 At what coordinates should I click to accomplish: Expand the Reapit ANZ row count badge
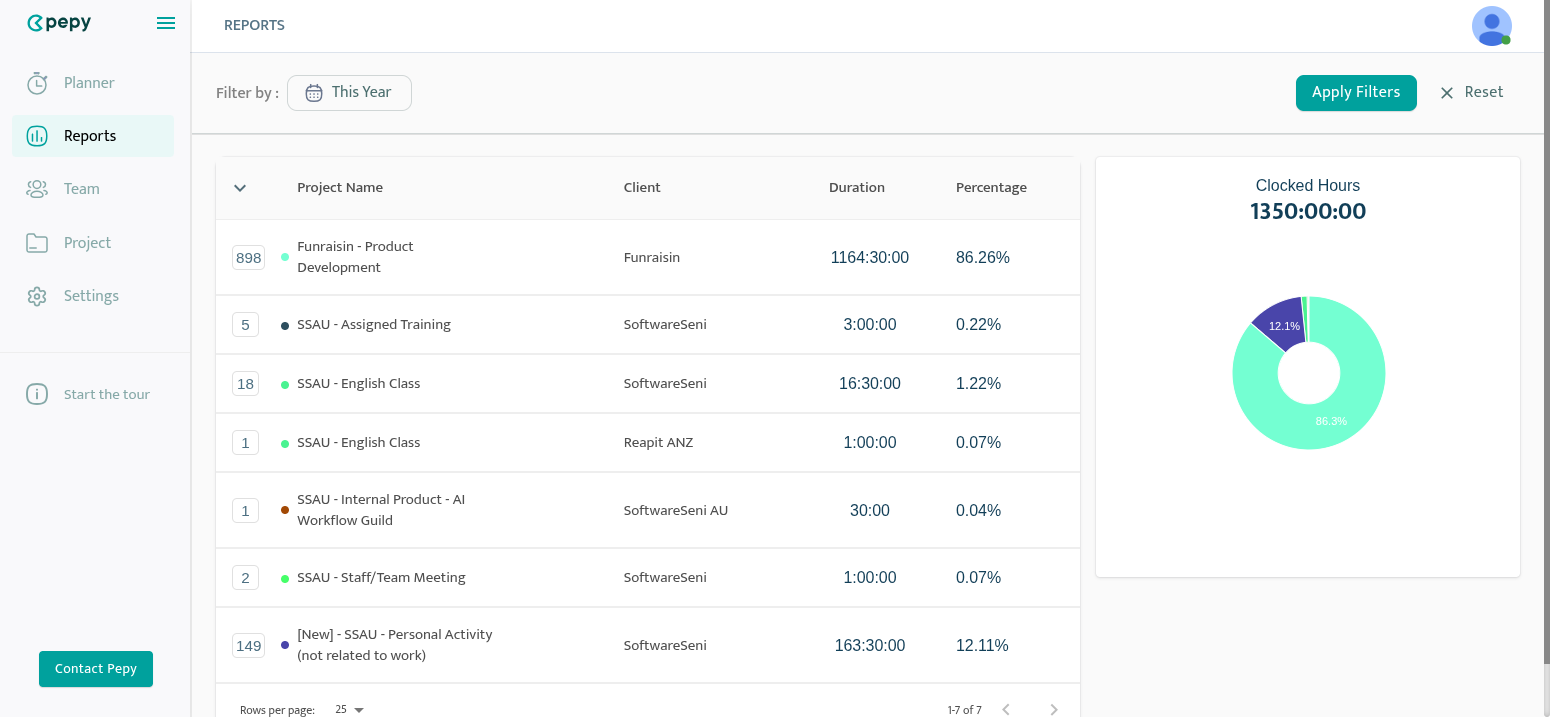pyautogui.click(x=246, y=443)
